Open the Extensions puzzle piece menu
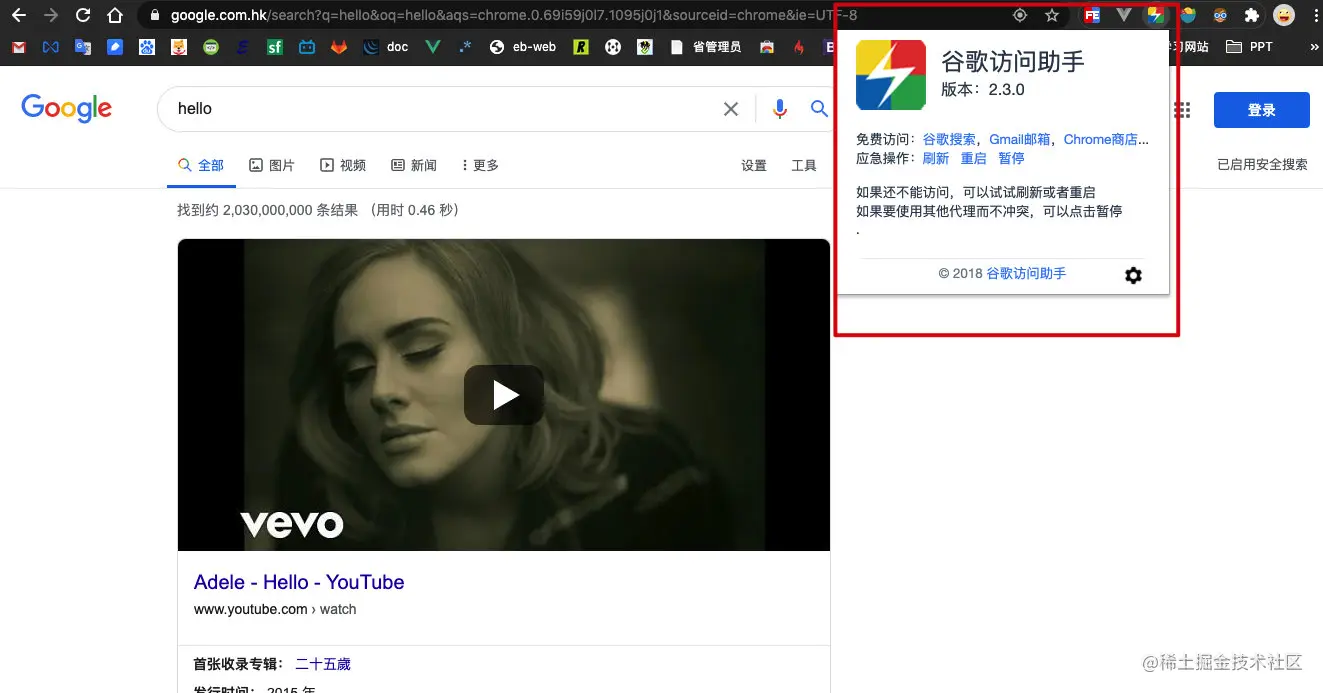Viewport: 1323px width, 693px height. pyautogui.click(x=1251, y=15)
